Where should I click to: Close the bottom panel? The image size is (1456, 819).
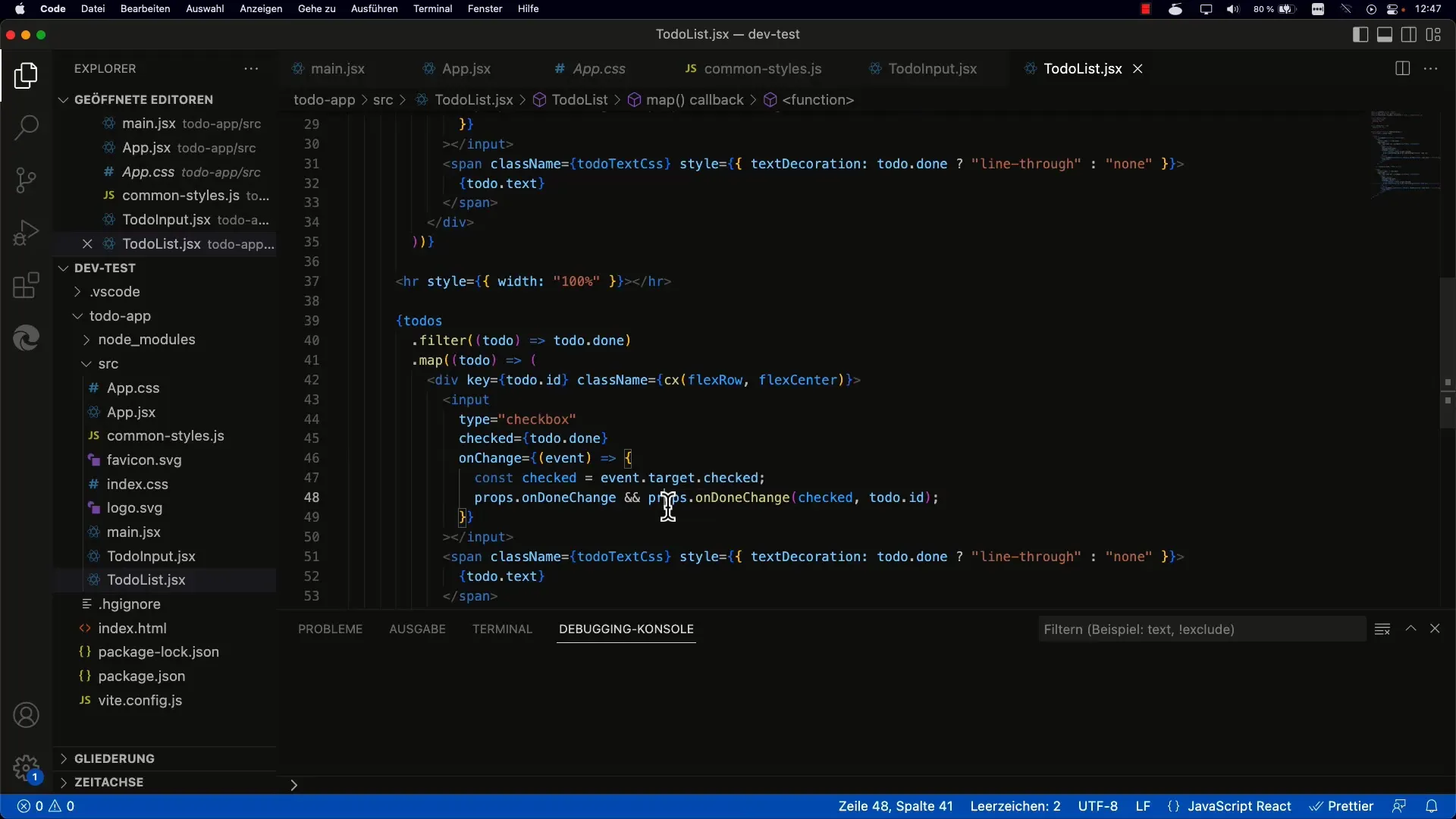(x=1435, y=629)
